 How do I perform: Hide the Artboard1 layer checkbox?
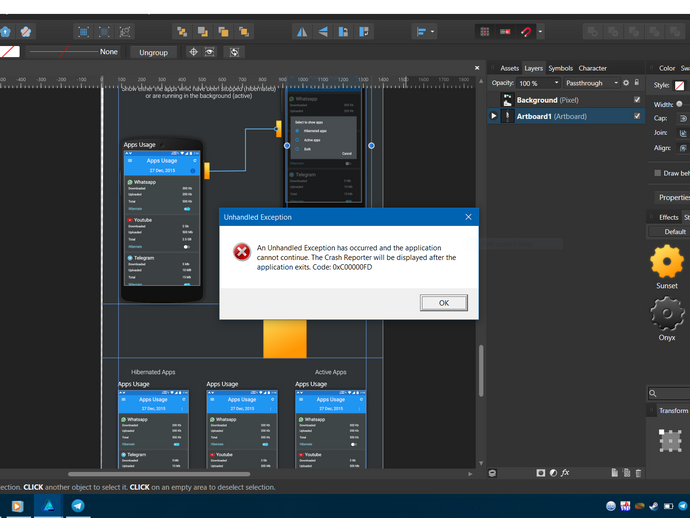coord(637,116)
